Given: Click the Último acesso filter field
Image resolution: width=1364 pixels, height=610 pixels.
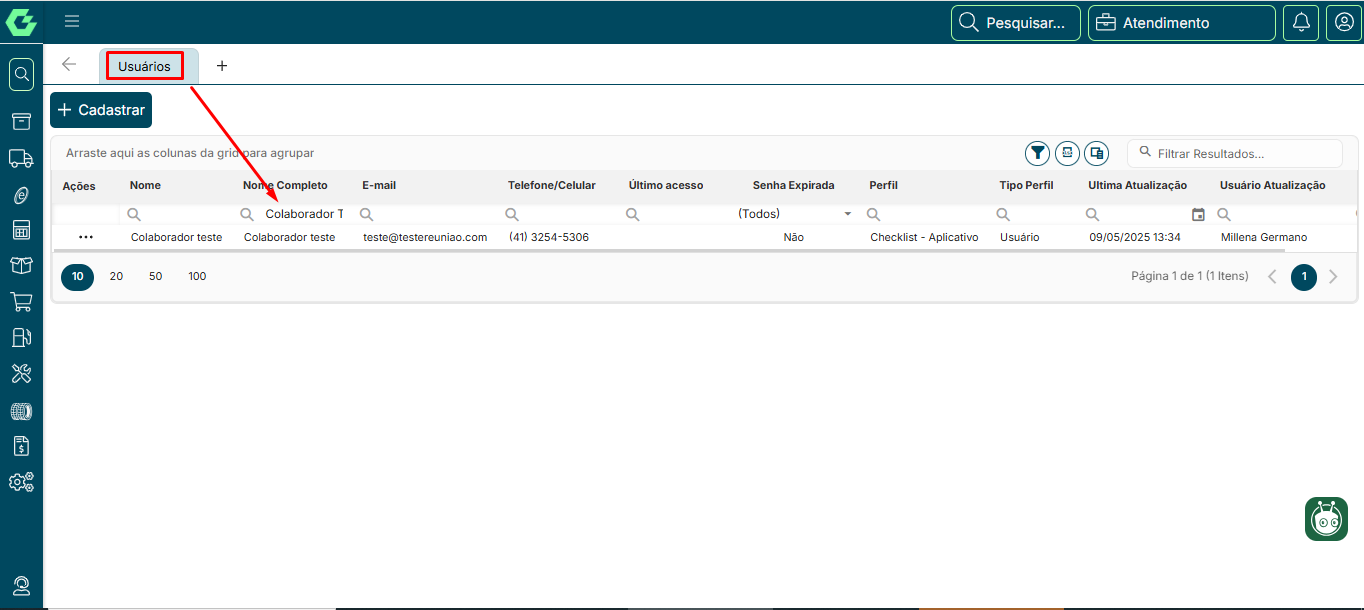Looking at the screenshot, I should pyautogui.click(x=683, y=214).
